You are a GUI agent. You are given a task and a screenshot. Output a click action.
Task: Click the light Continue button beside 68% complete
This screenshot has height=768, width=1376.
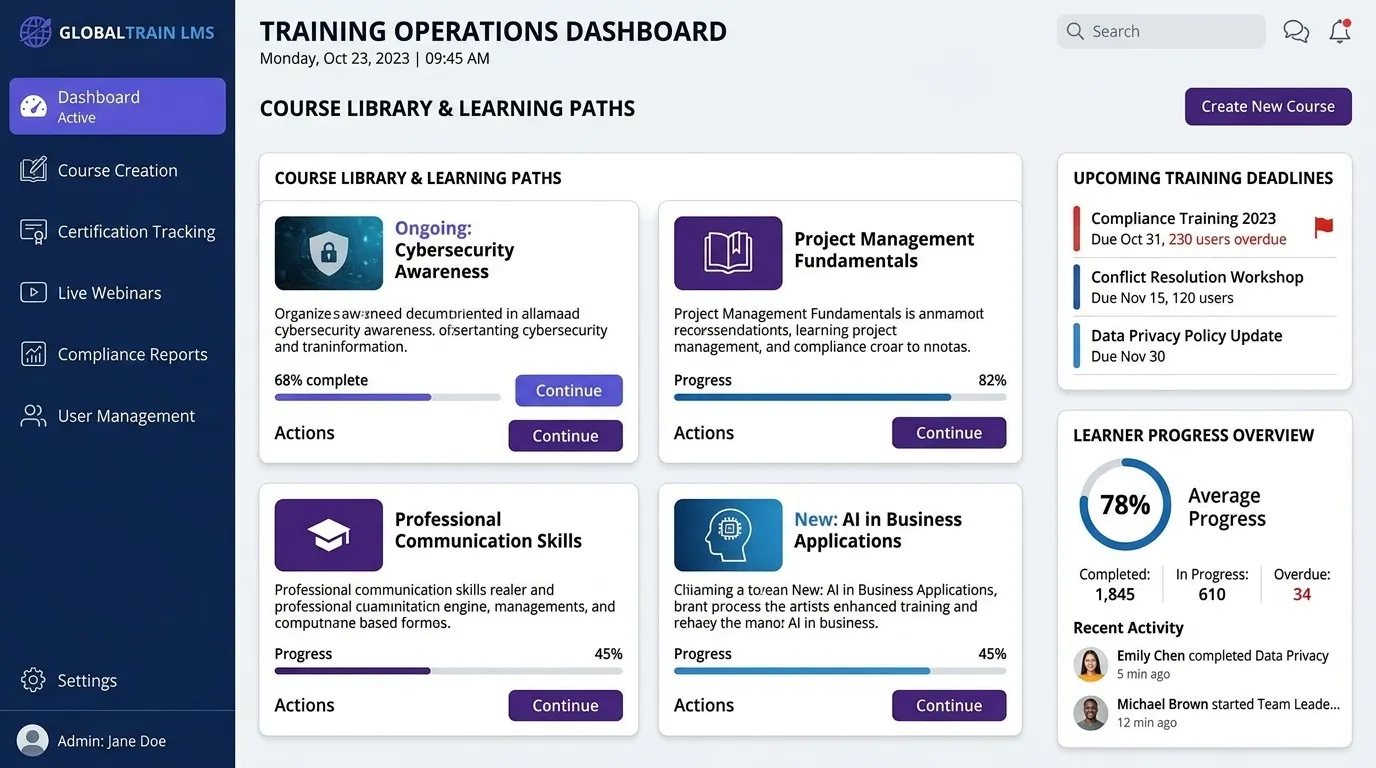(569, 390)
